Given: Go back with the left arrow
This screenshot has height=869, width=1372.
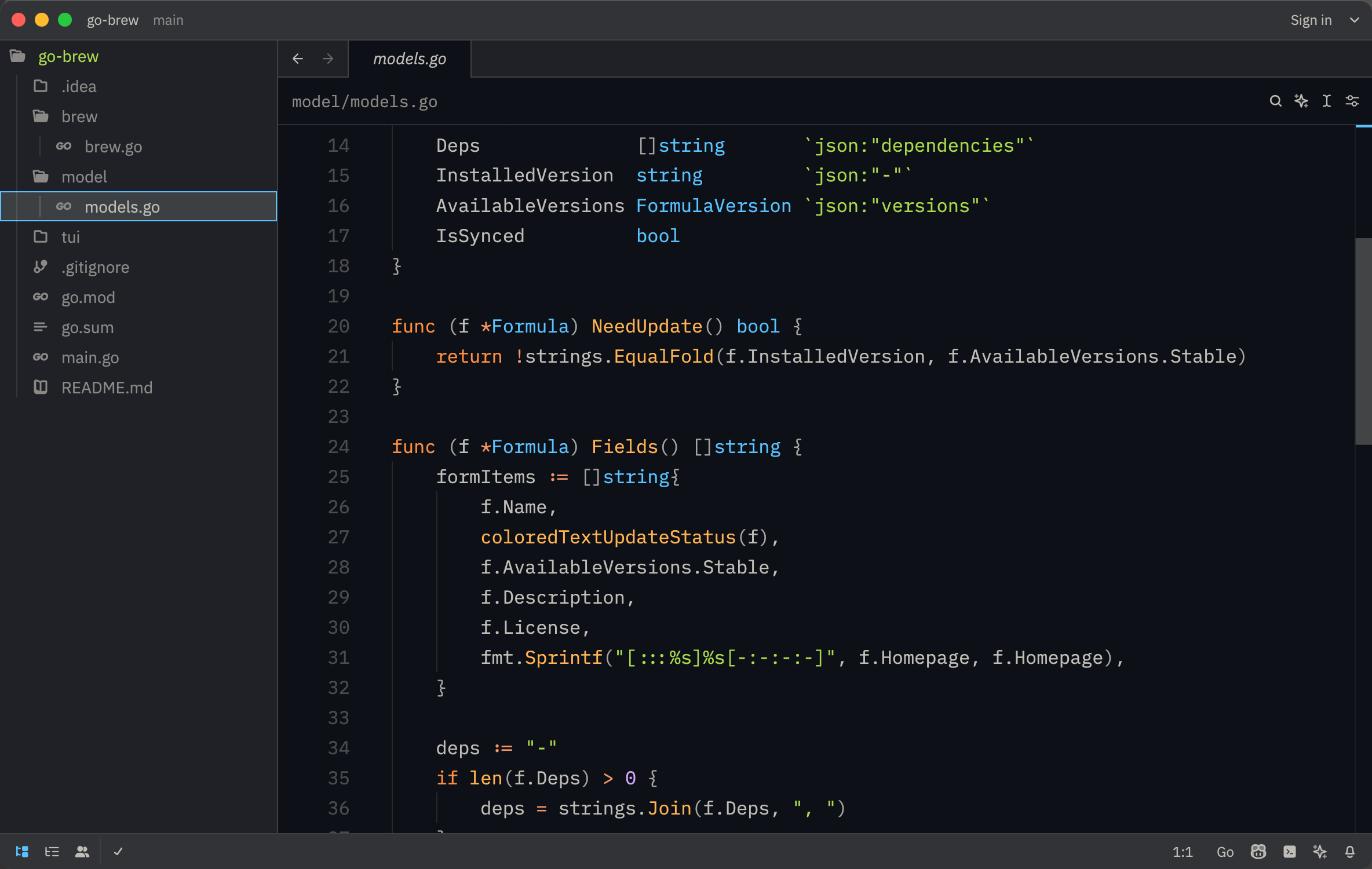Looking at the screenshot, I should [298, 59].
